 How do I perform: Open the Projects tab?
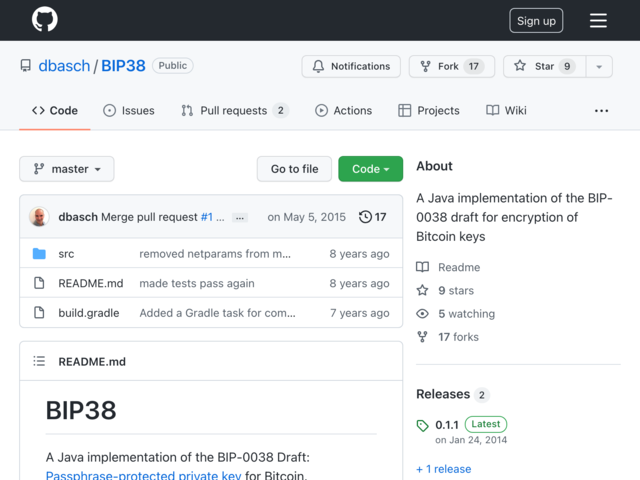[x=429, y=111]
